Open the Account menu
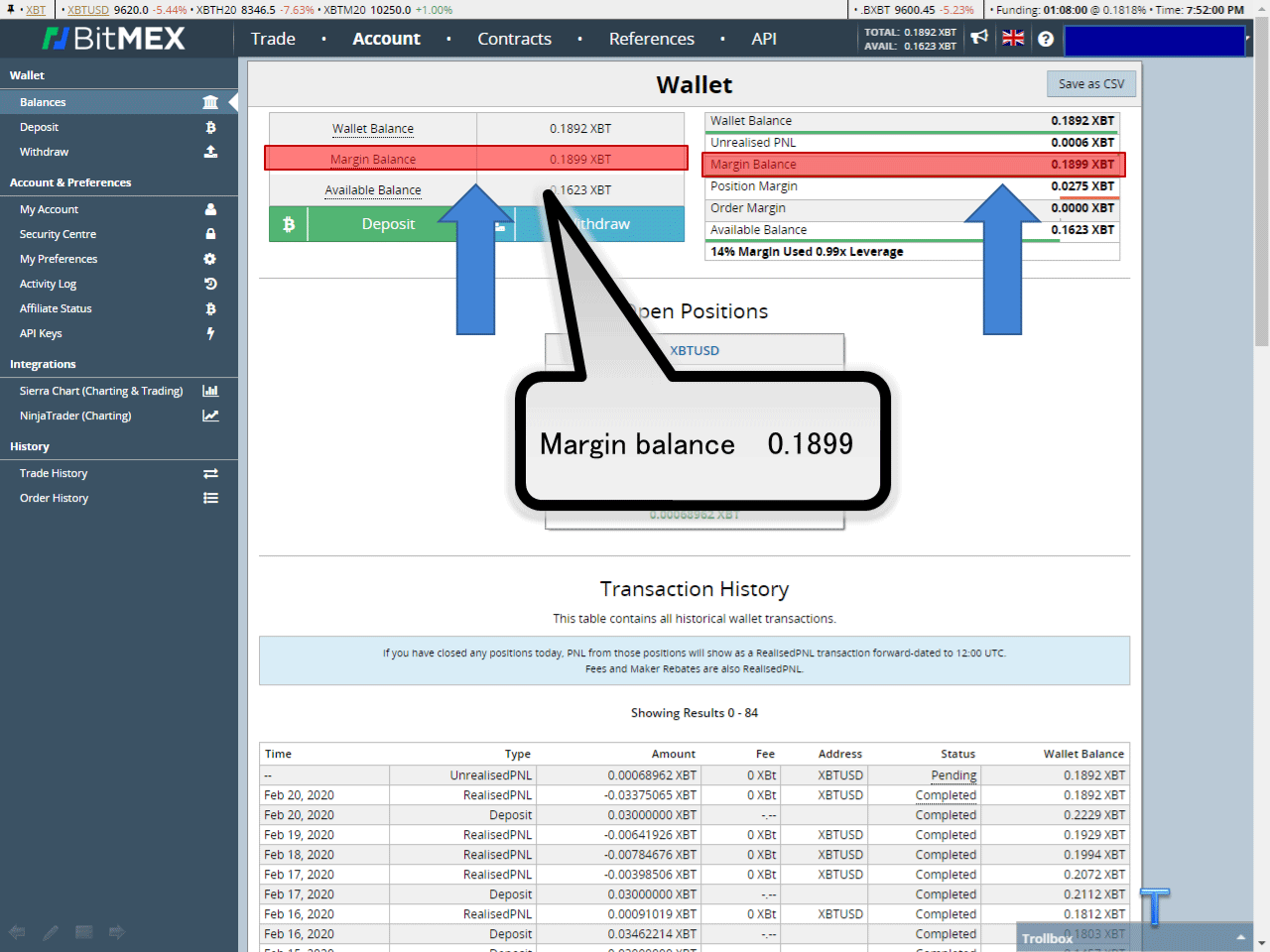This screenshot has width=1270, height=952. (387, 39)
